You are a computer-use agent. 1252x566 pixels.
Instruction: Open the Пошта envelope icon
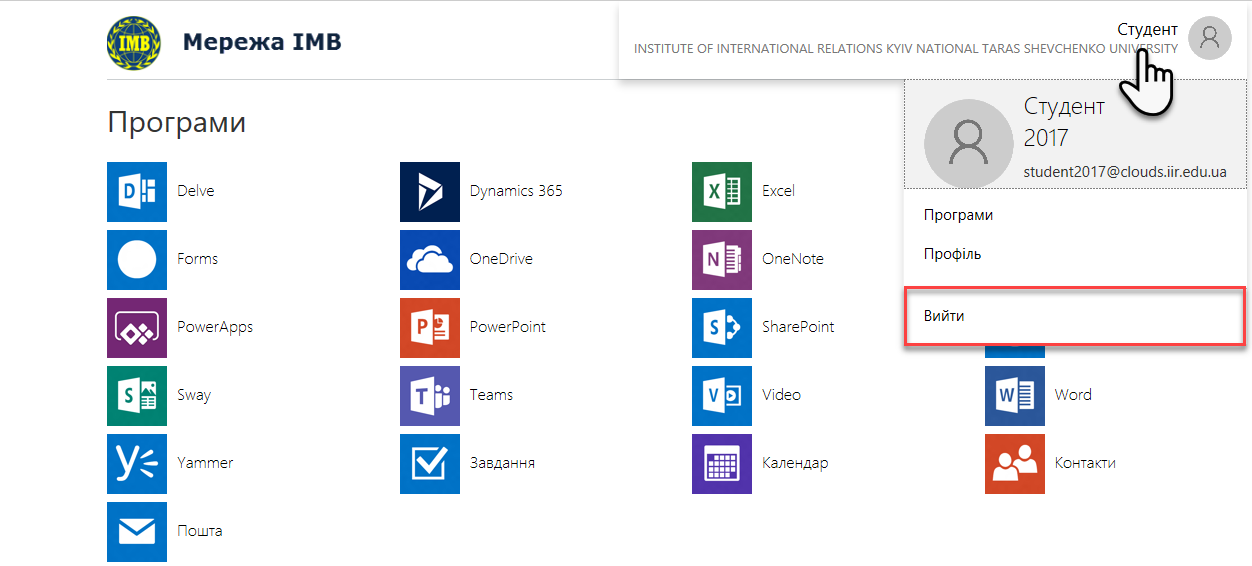coord(137,531)
